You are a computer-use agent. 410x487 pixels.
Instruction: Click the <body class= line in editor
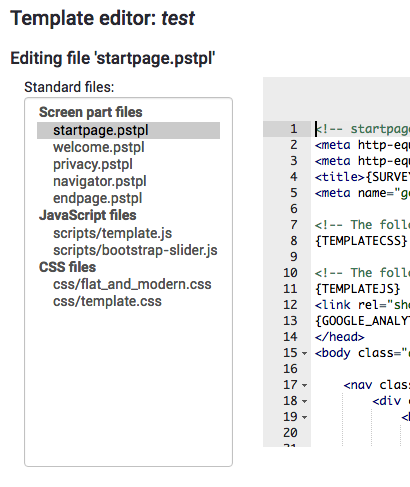(362, 353)
